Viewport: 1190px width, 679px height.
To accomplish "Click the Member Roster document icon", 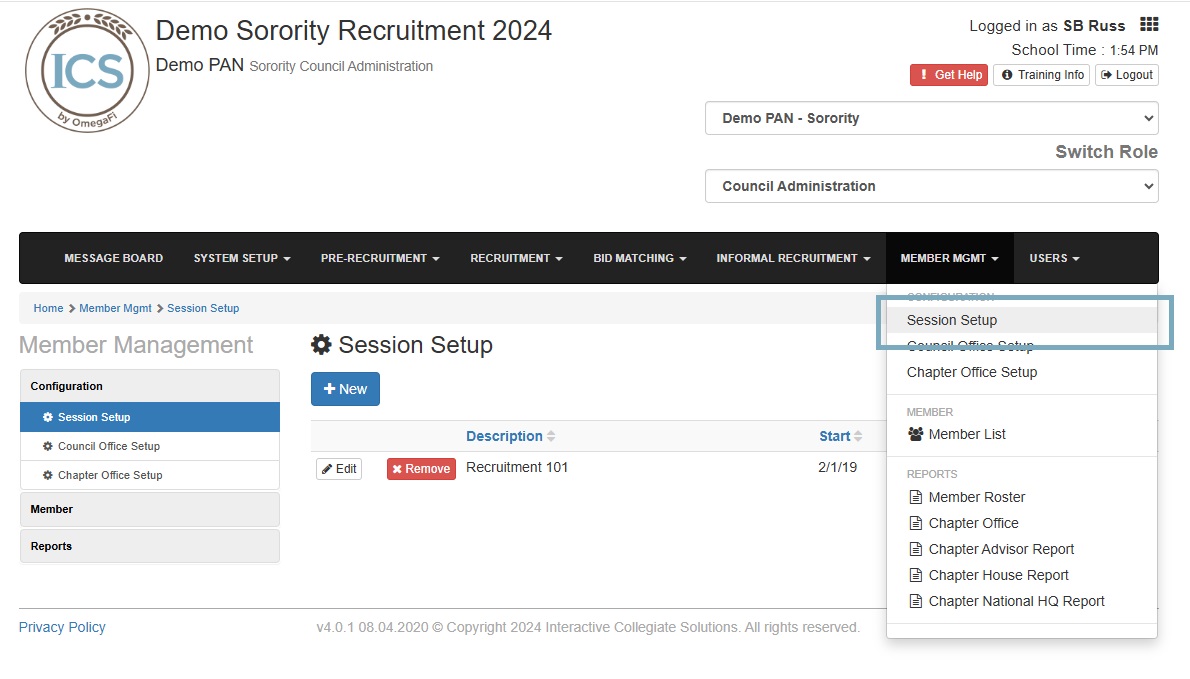I will click(x=918, y=497).
